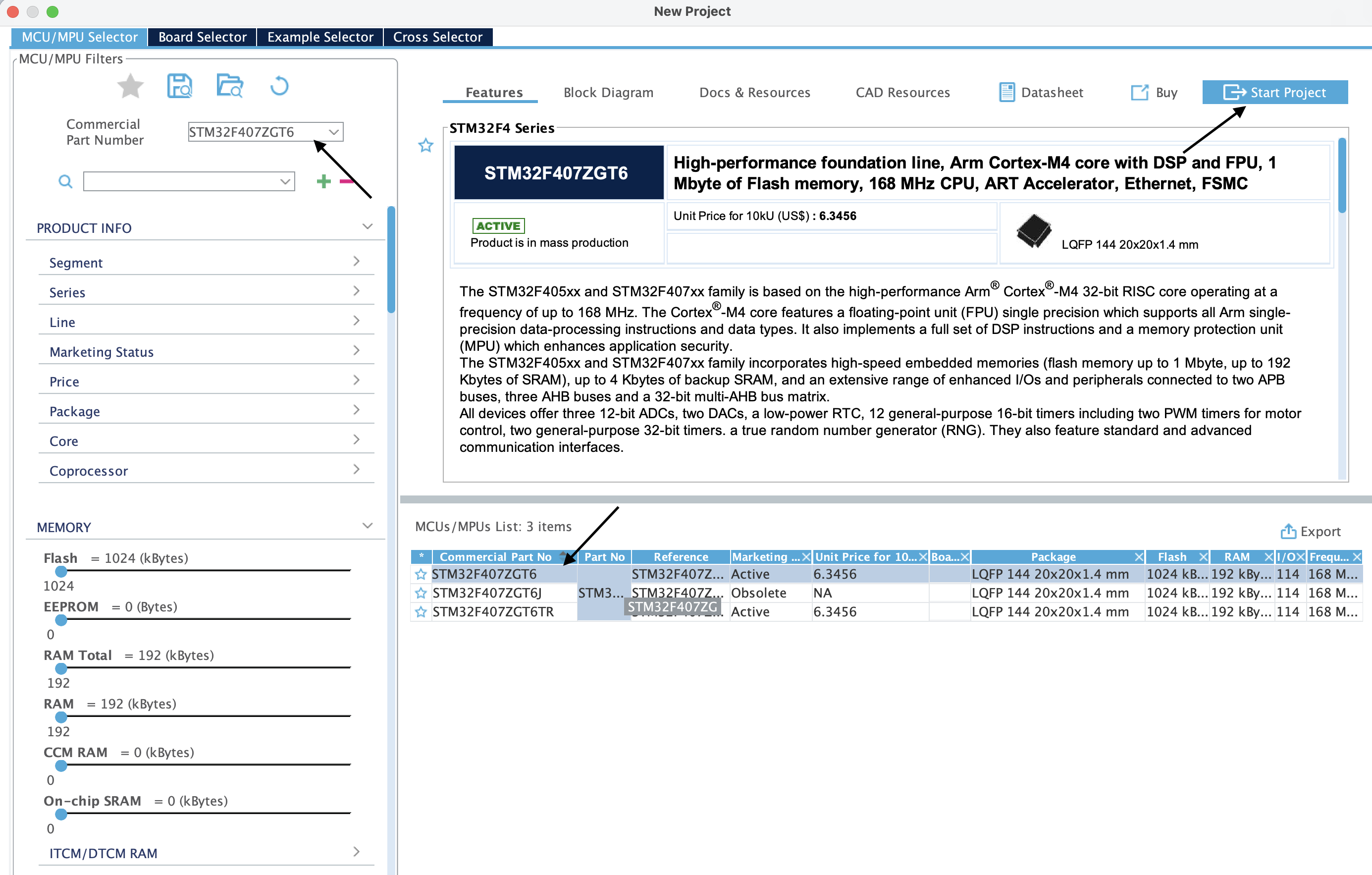Open the Commercial Part Number dropdown
Image resolution: width=1372 pixels, height=875 pixels.
(x=334, y=132)
